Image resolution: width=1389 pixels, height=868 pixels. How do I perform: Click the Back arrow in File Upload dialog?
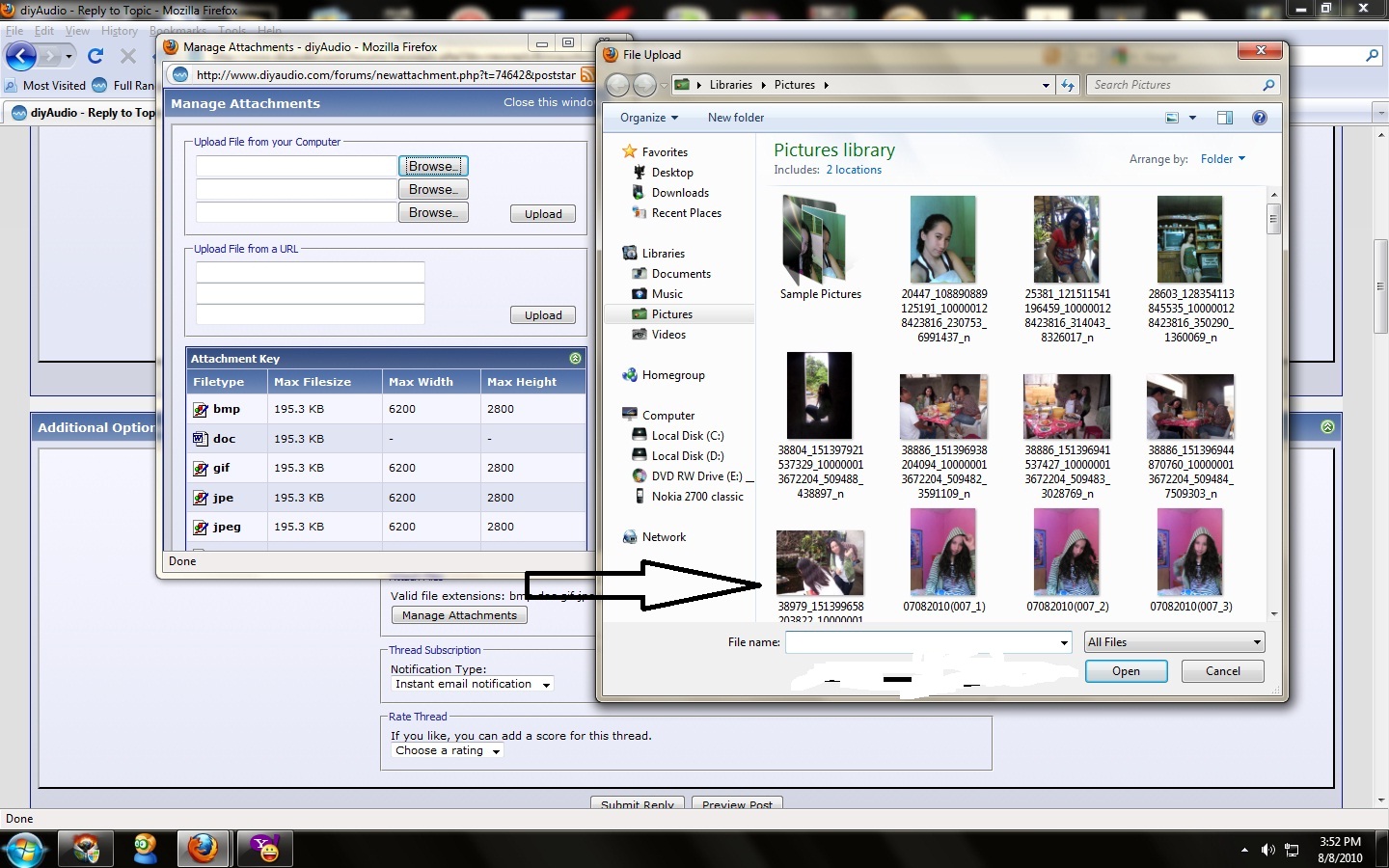617,85
